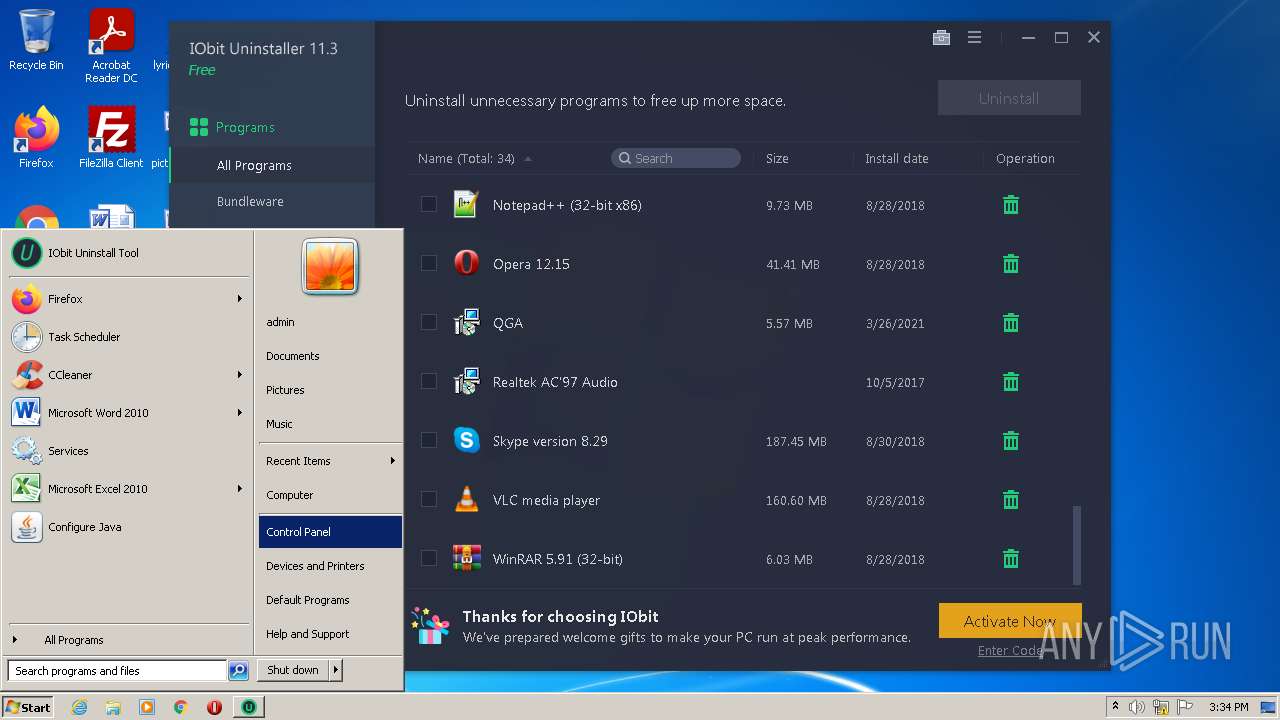Click trash icon for Opera 12.15
Image resolution: width=1280 pixels, height=720 pixels.
(x=1011, y=264)
